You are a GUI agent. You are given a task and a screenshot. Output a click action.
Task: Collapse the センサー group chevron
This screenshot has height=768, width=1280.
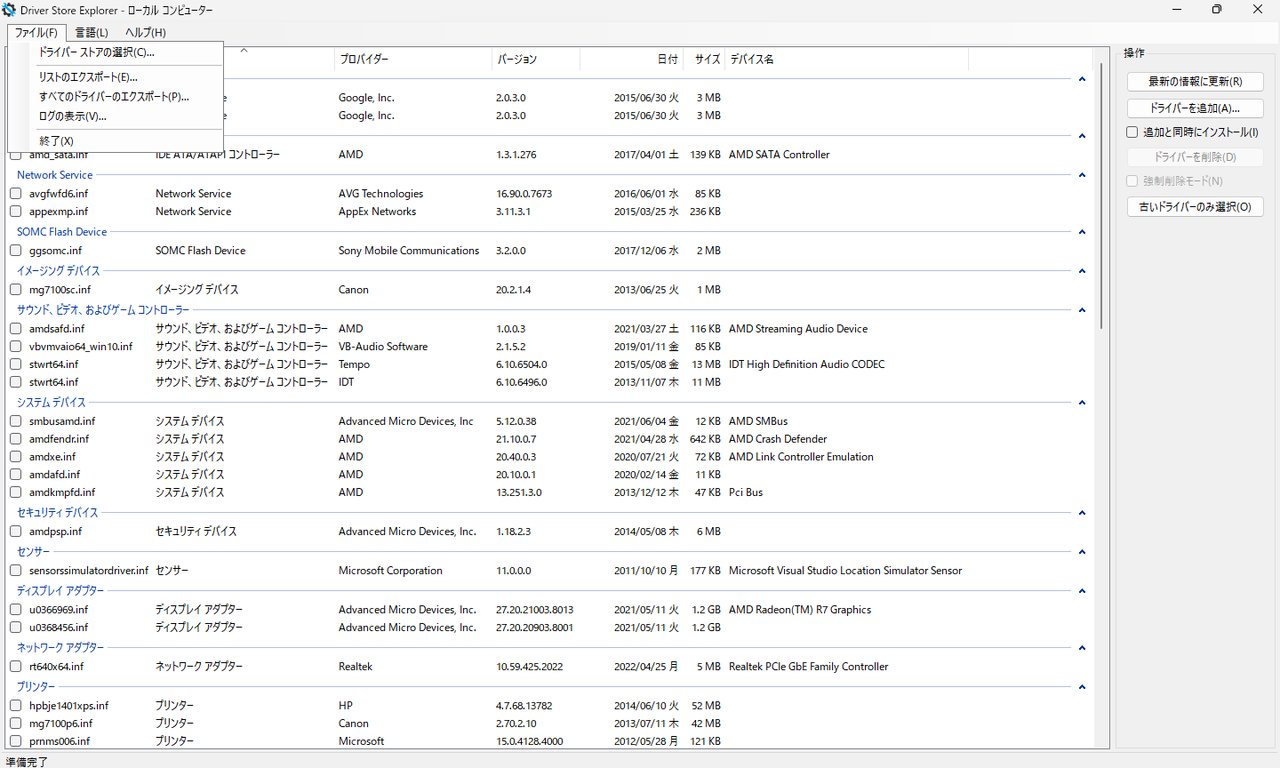1082,552
